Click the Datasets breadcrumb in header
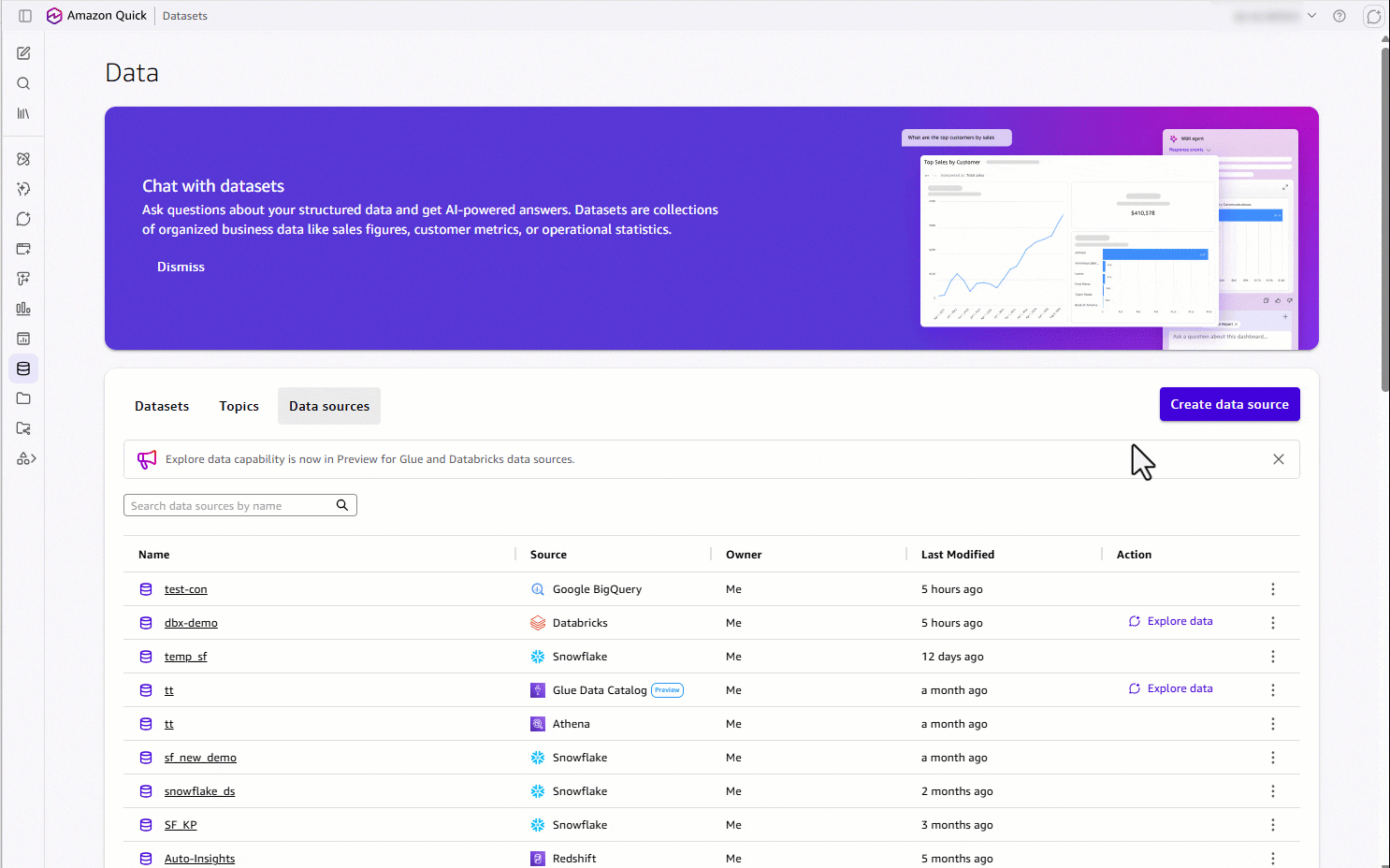This screenshot has width=1390, height=868. coord(185,16)
